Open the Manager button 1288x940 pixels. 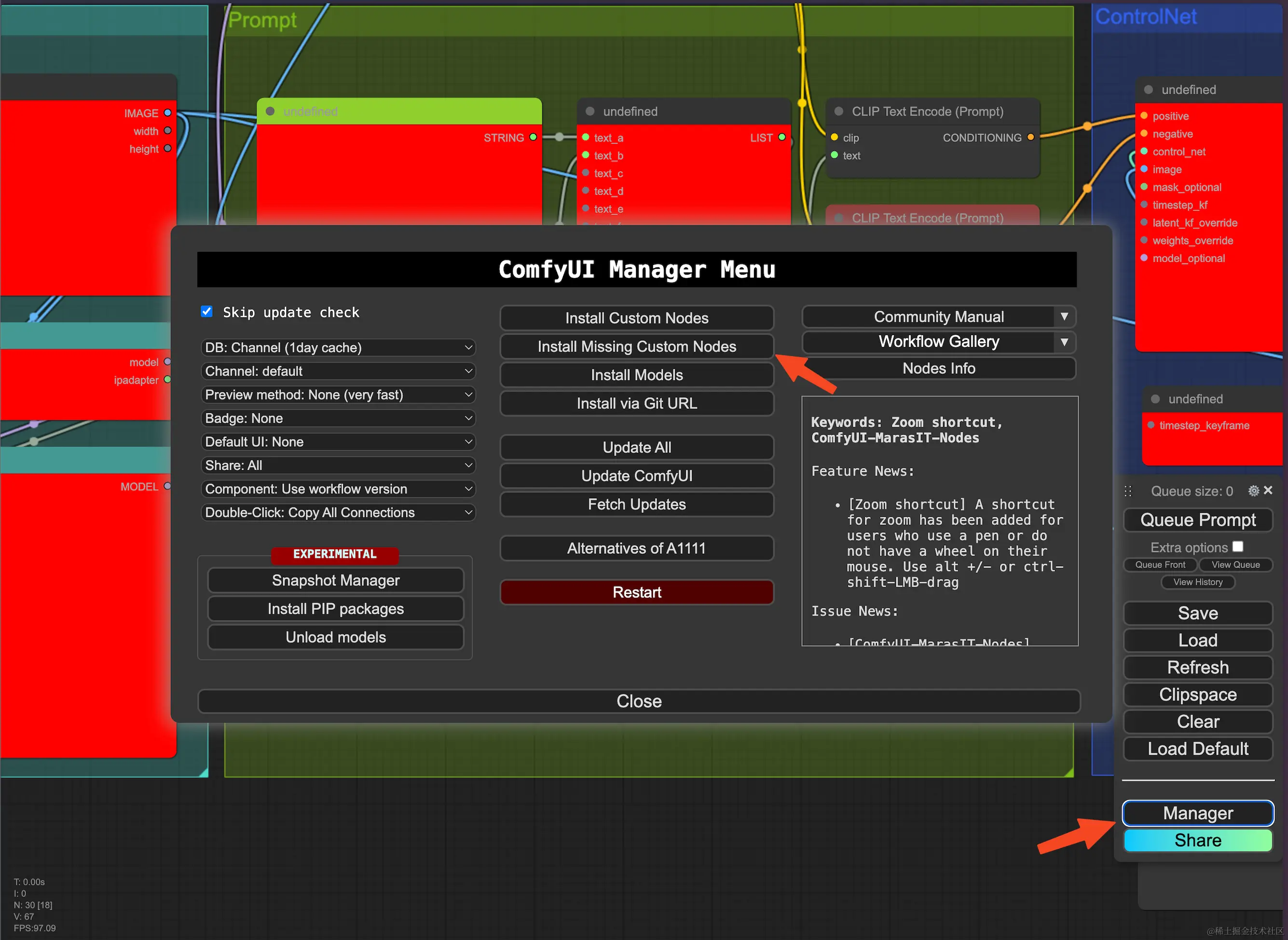tap(1197, 813)
